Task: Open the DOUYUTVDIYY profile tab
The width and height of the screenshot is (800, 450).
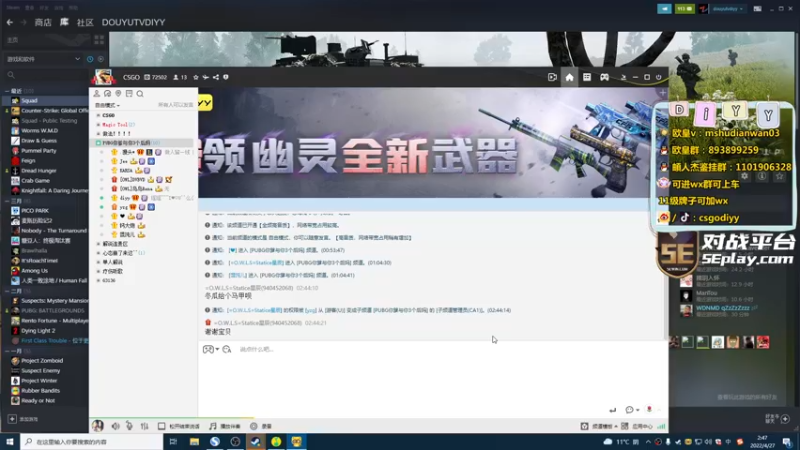Action: 133,22
